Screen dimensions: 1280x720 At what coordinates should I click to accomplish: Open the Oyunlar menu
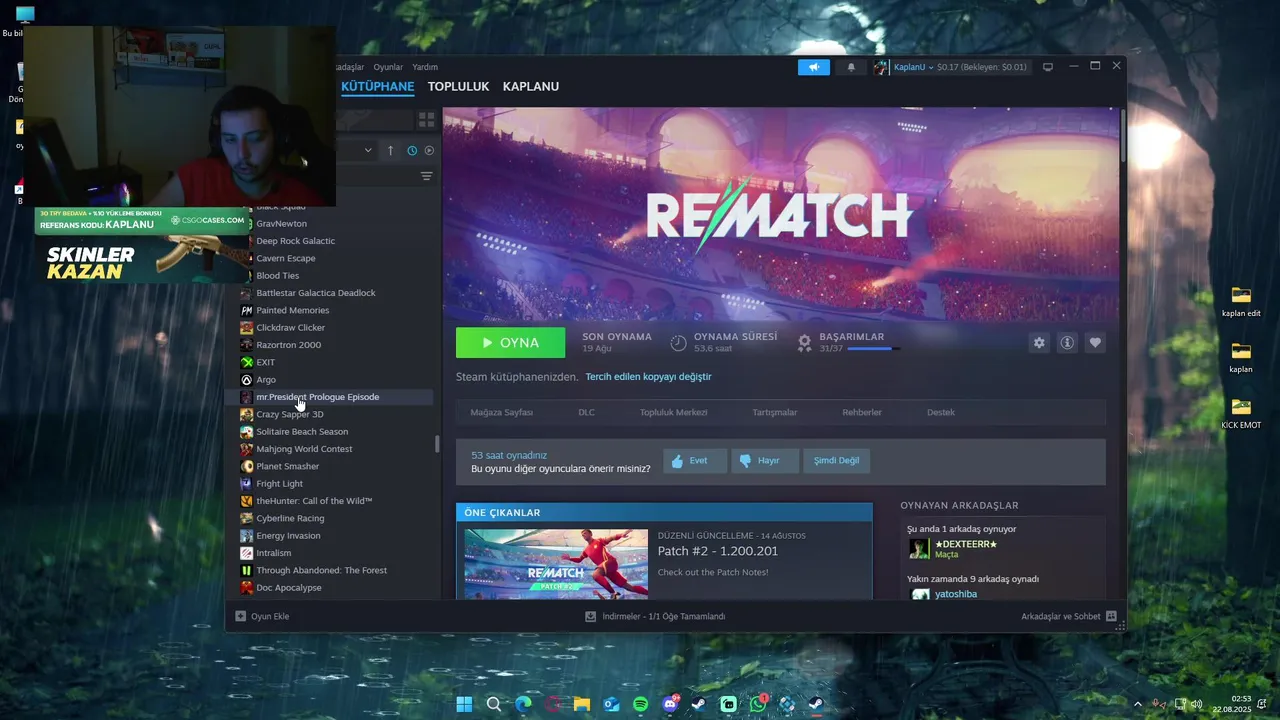tap(388, 67)
